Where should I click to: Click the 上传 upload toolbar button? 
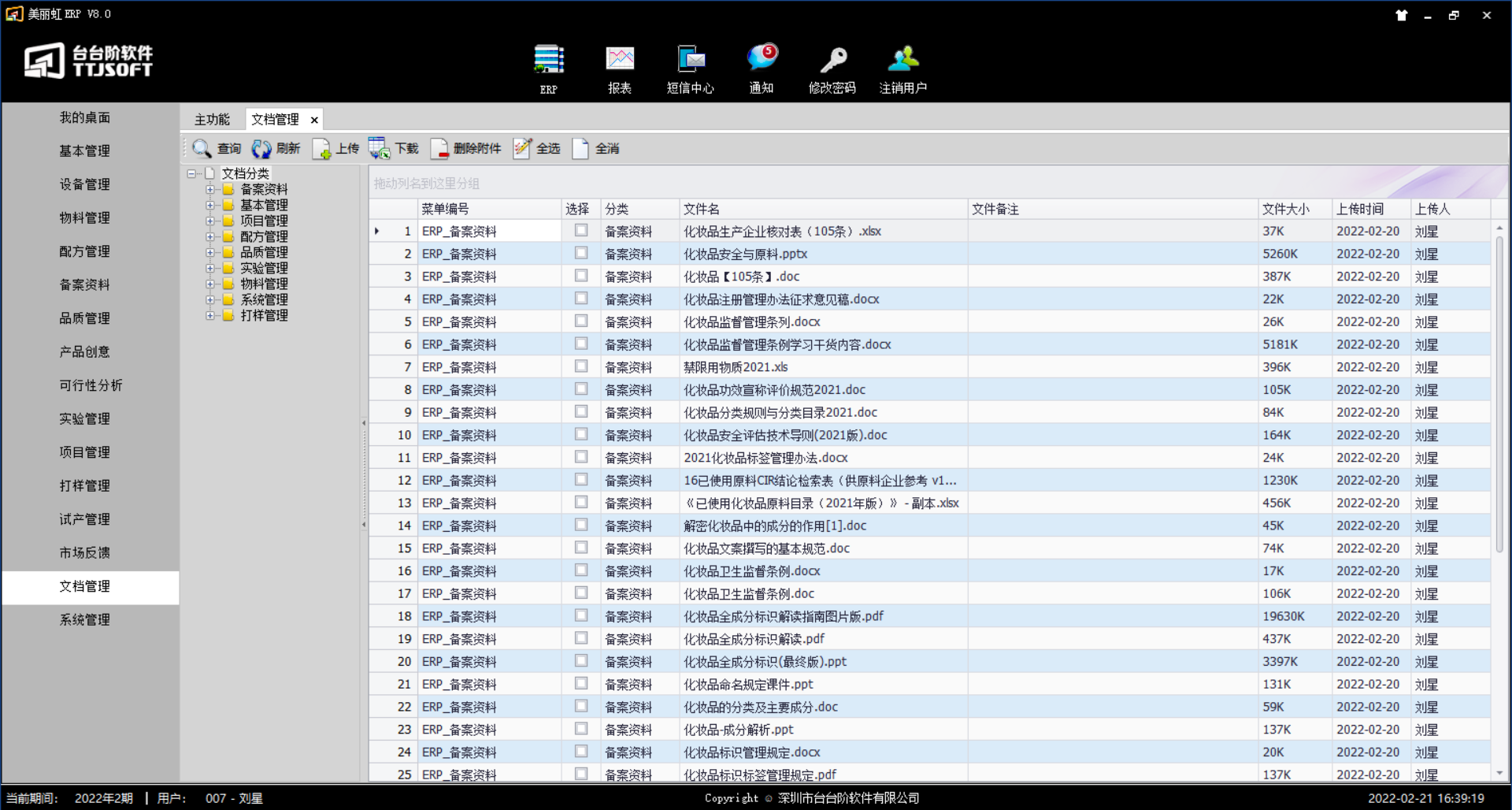point(336,149)
